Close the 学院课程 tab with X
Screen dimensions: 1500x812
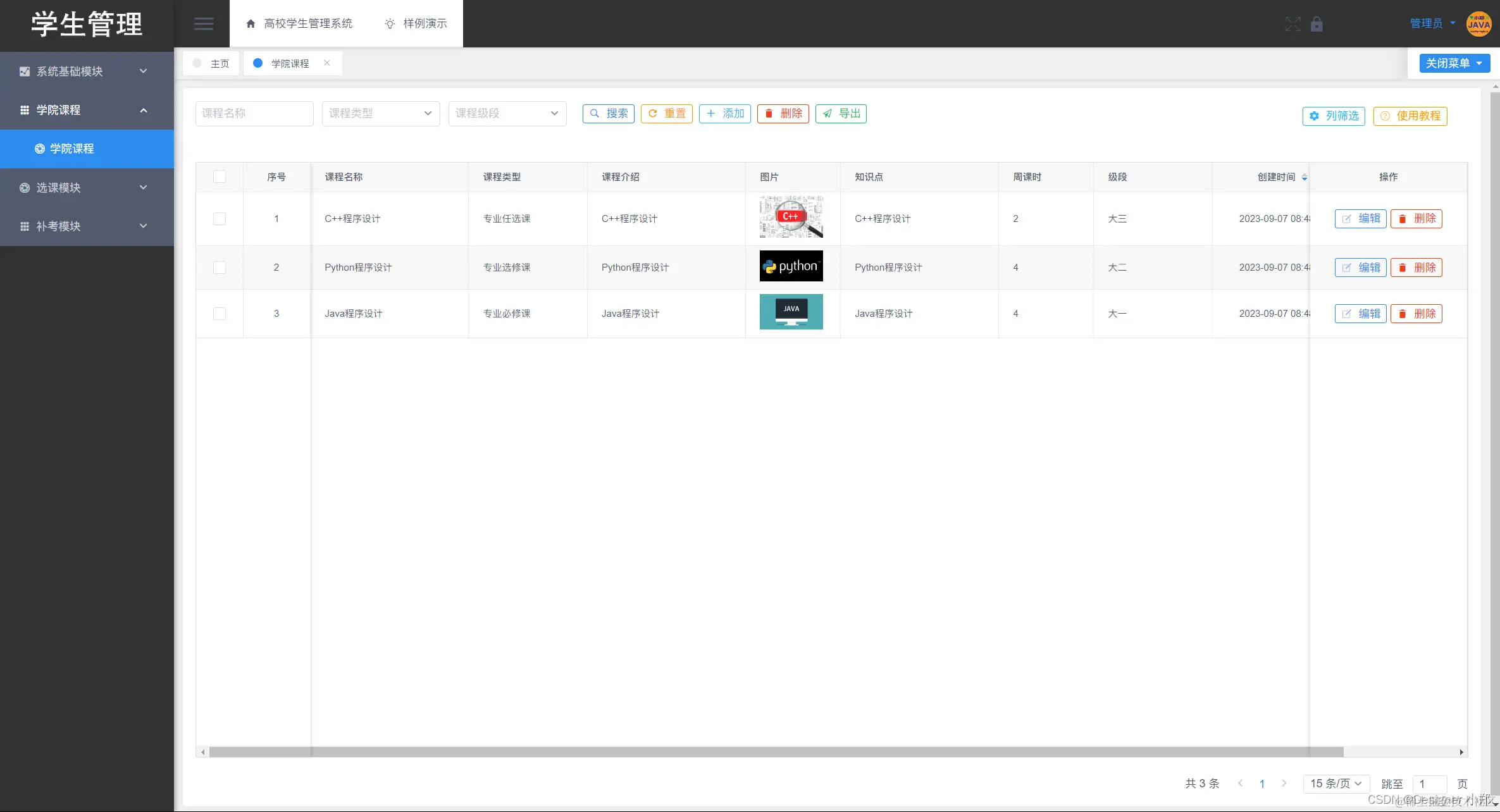327,63
